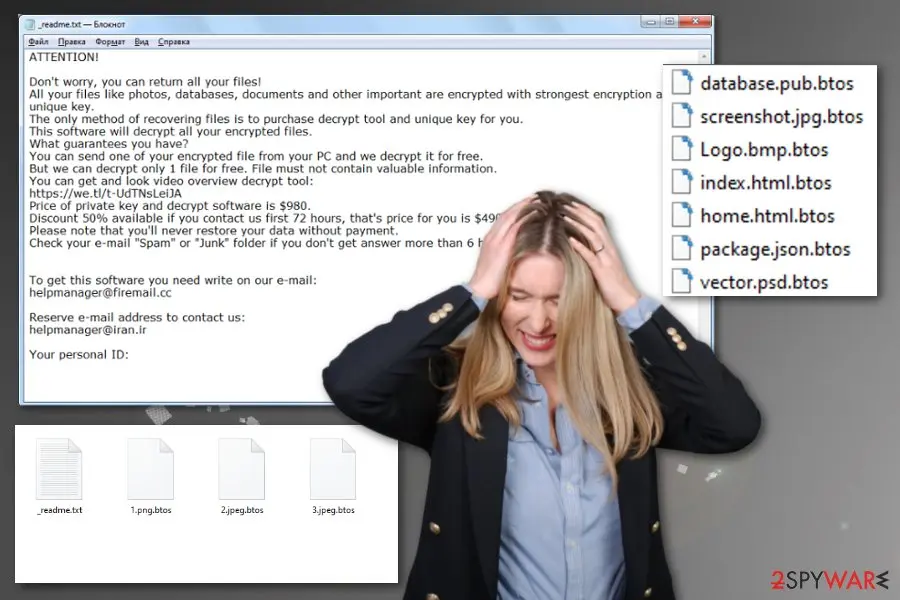Click the scrollbar up arrow in Notepad
This screenshot has height=600, width=900.
[704, 57]
